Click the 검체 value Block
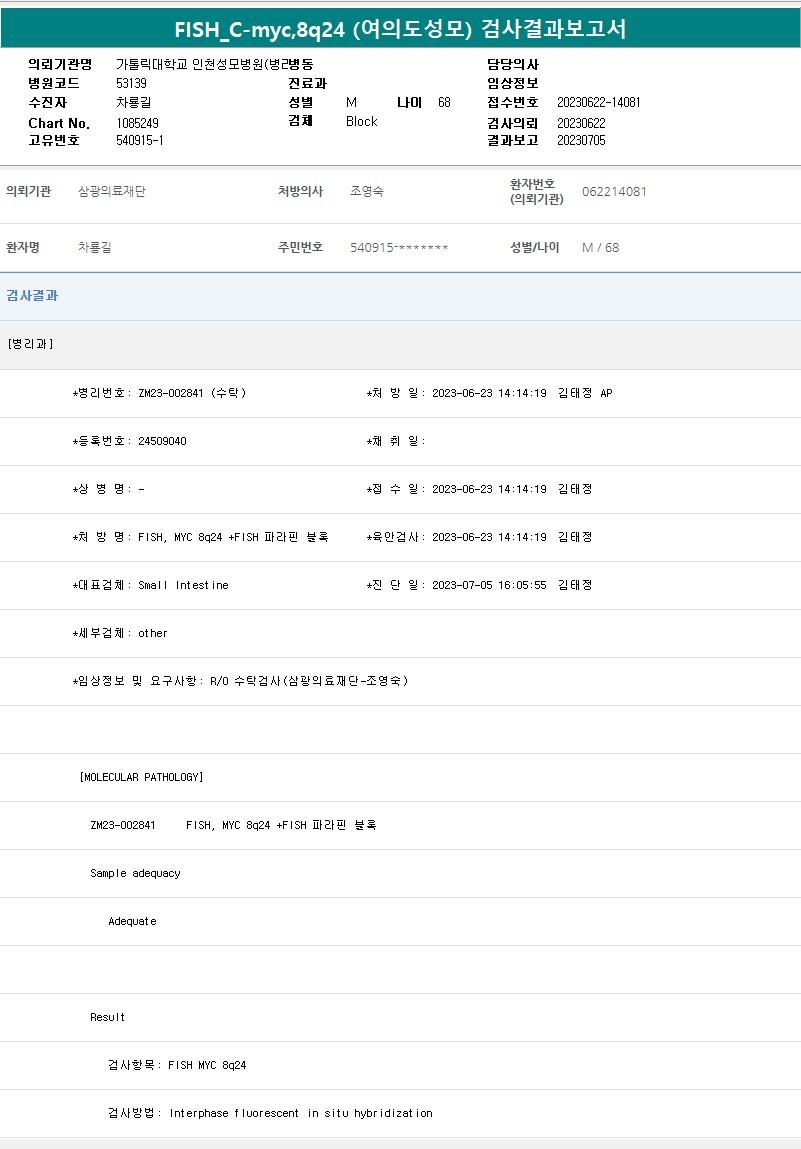The width and height of the screenshot is (801, 1149). (361, 121)
